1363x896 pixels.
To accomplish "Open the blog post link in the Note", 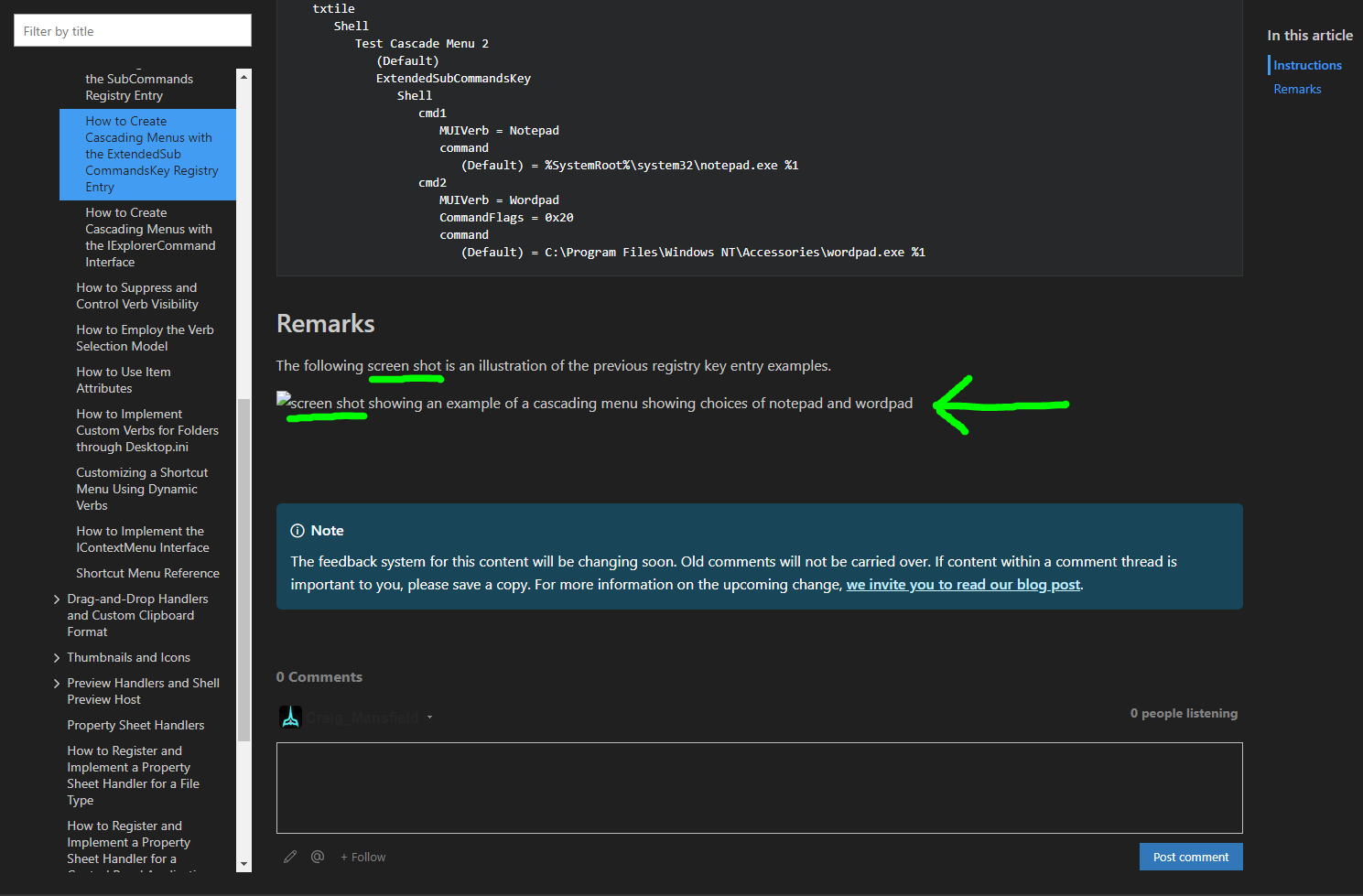I will (963, 584).
